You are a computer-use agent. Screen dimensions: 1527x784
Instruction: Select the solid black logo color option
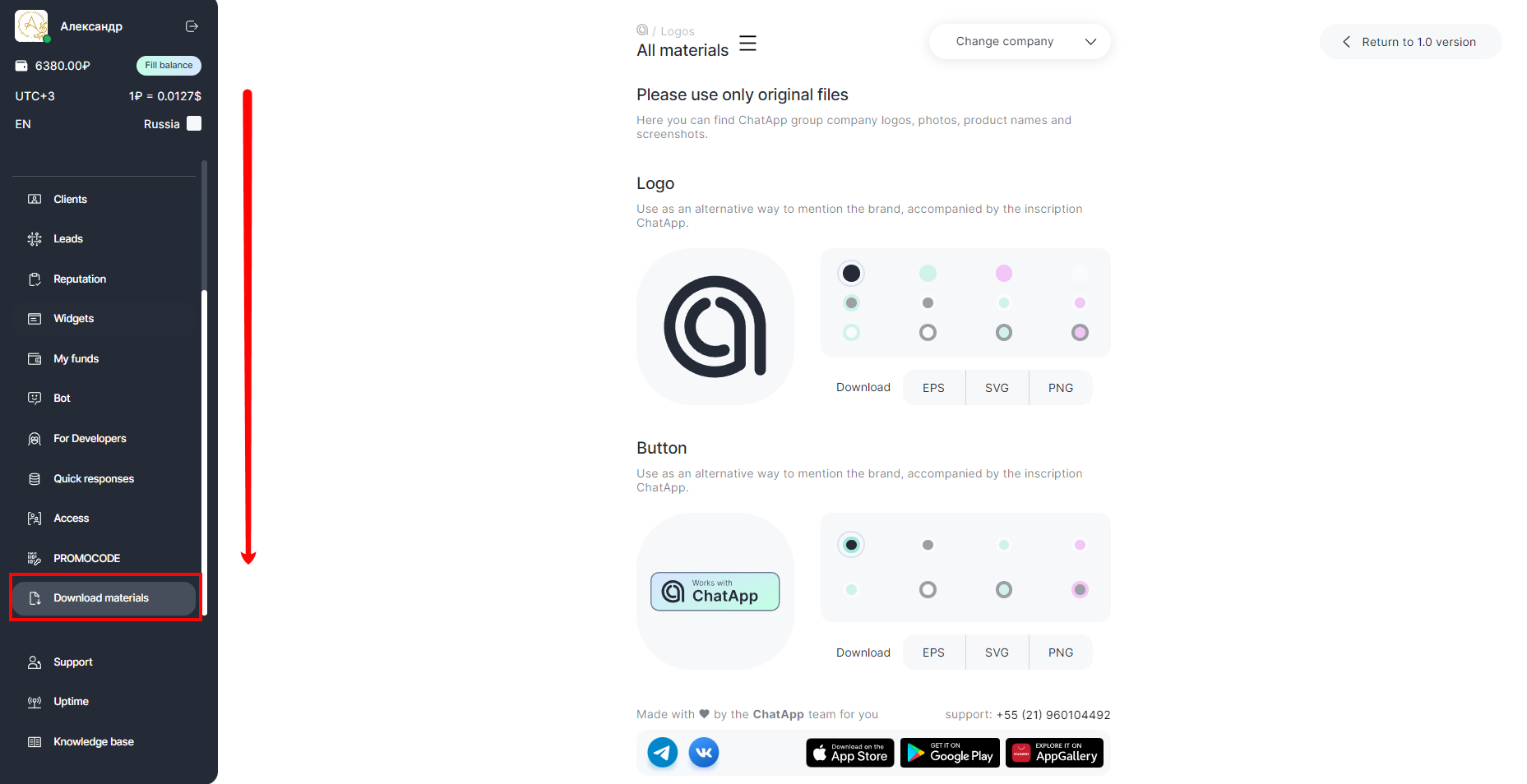tap(851, 273)
